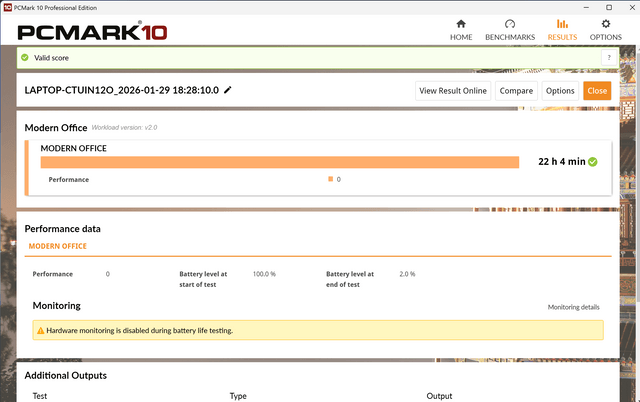
Task: Select the RESULTS tab
Action: [562, 30]
